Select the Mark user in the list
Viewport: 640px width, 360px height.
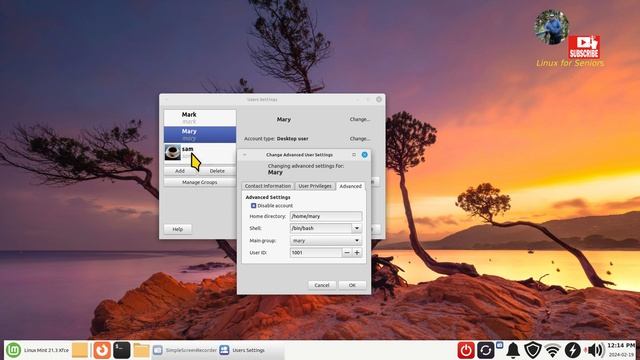coord(200,118)
